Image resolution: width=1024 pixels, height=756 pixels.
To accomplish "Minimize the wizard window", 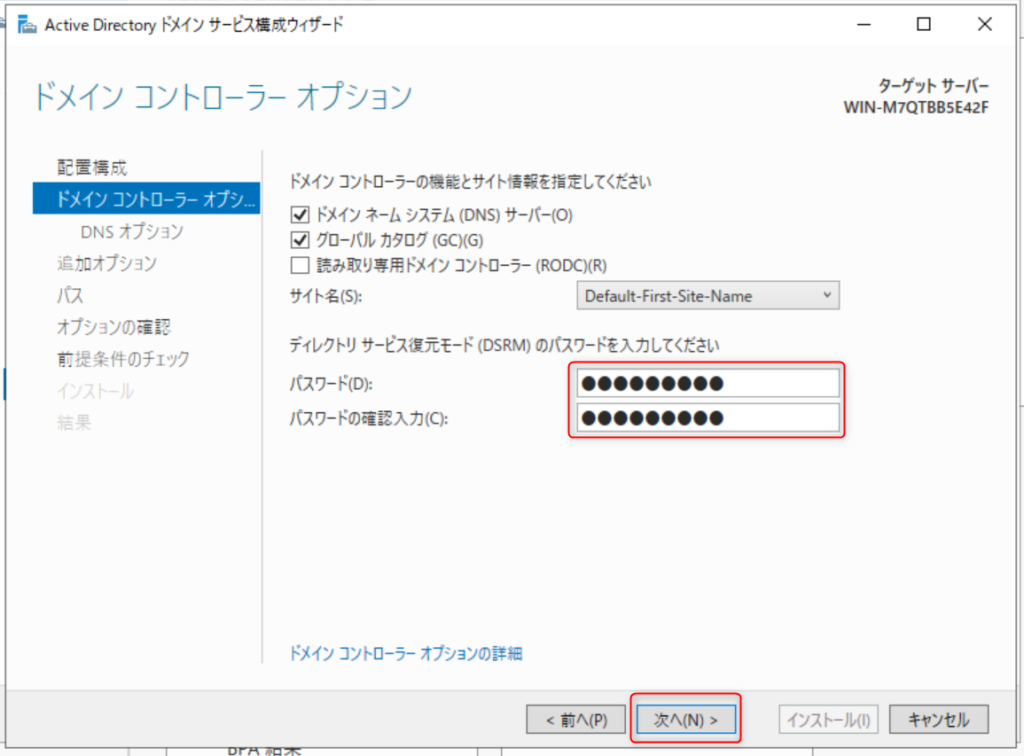I will click(x=864, y=25).
